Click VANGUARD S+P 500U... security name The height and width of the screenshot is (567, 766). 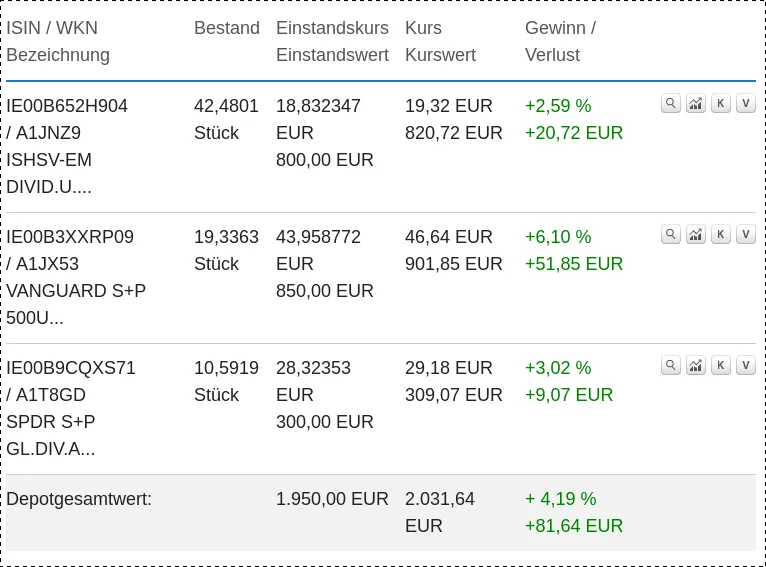coord(76,304)
